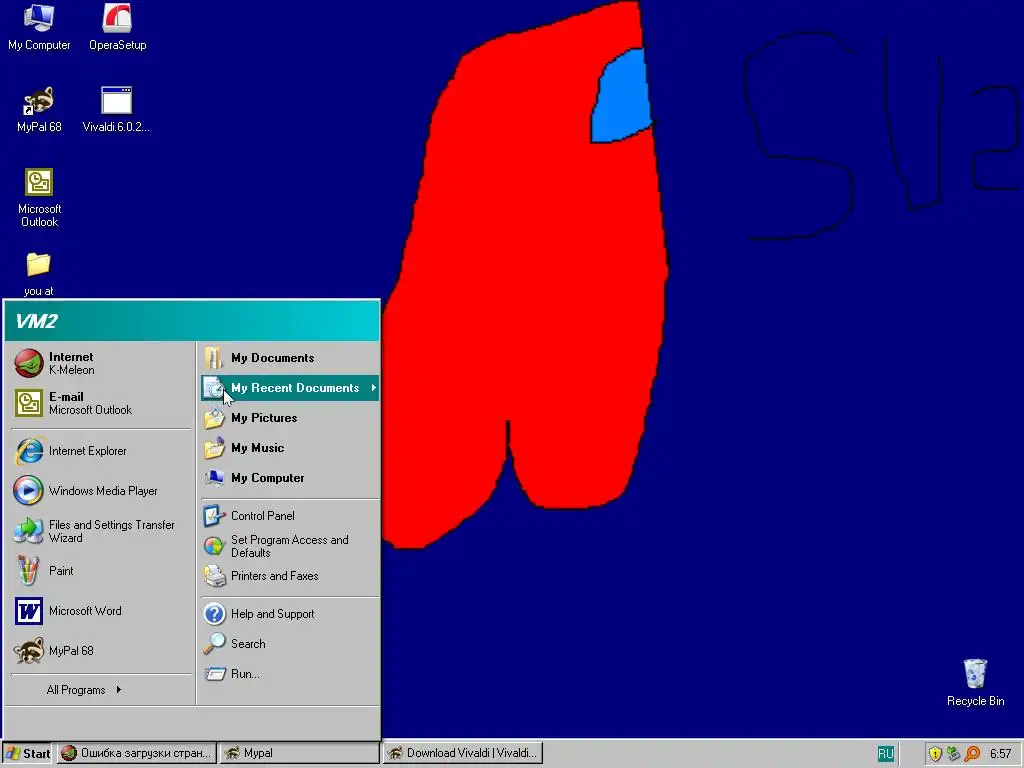Launch MyPal 68 from Start menu
The width and height of the screenshot is (1024, 768).
(x=101, y=650)
